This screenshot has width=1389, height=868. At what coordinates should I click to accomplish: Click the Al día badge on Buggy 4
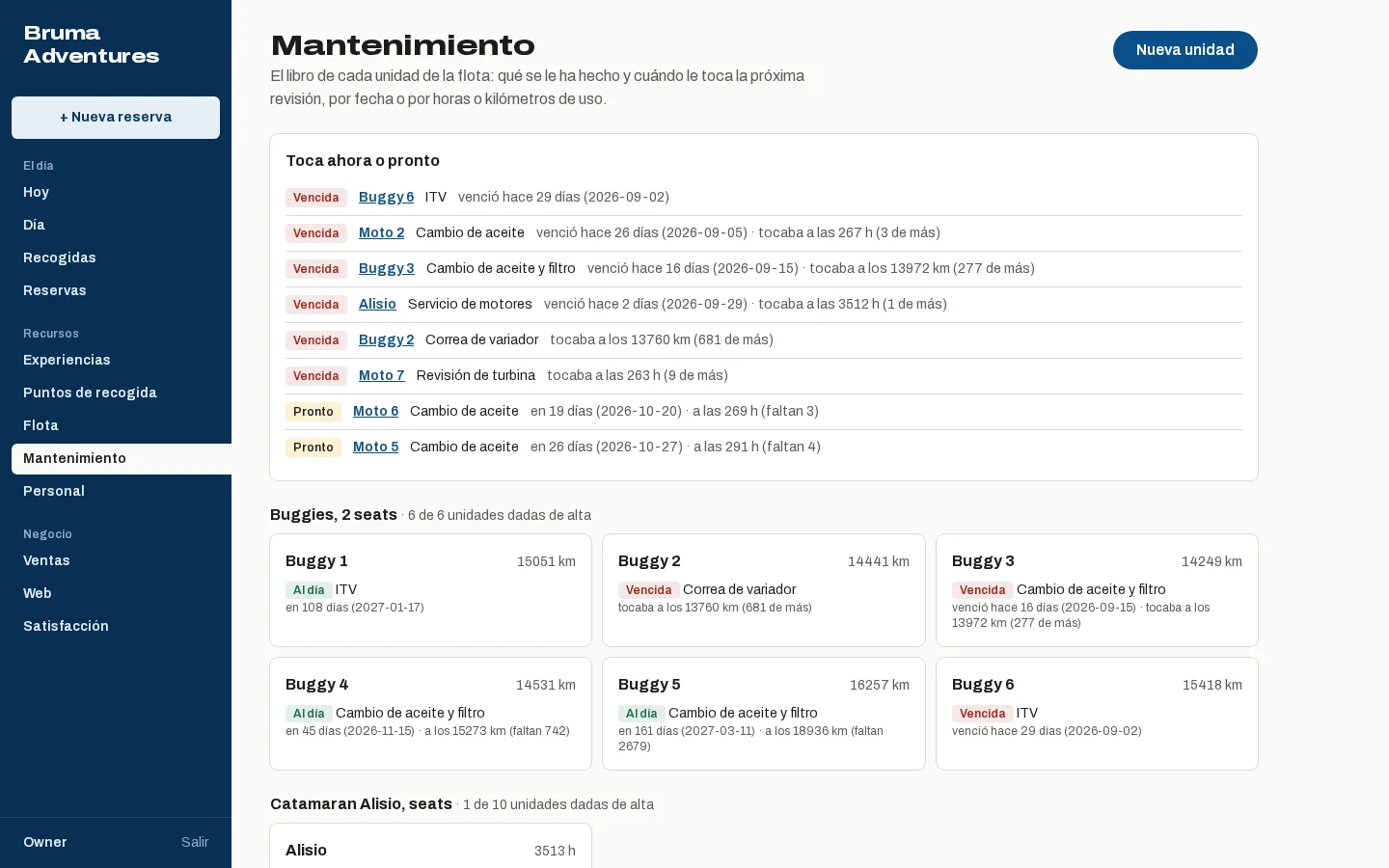pos(309,714)
